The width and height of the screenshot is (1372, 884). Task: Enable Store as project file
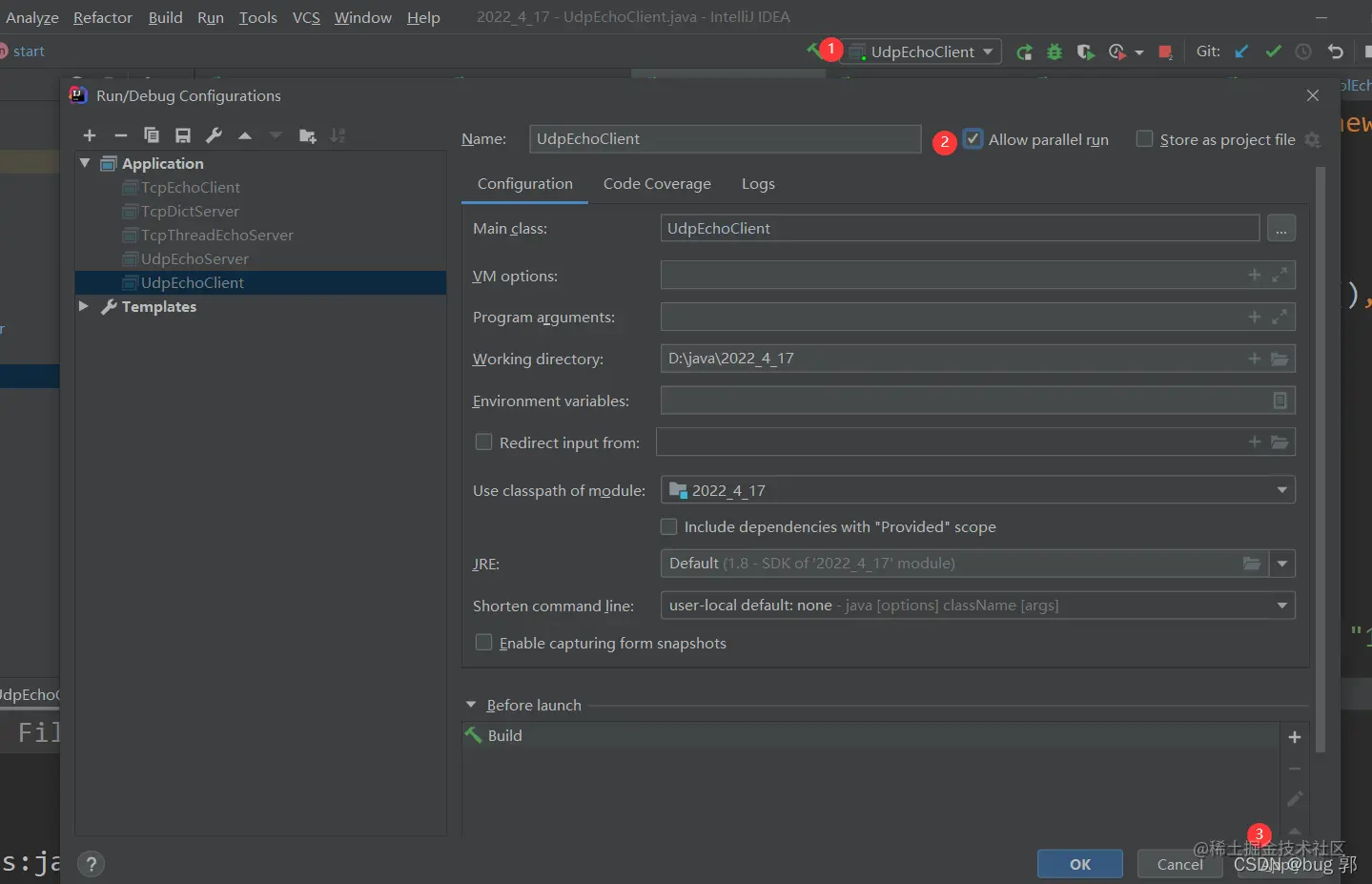tap(1145, 139)
